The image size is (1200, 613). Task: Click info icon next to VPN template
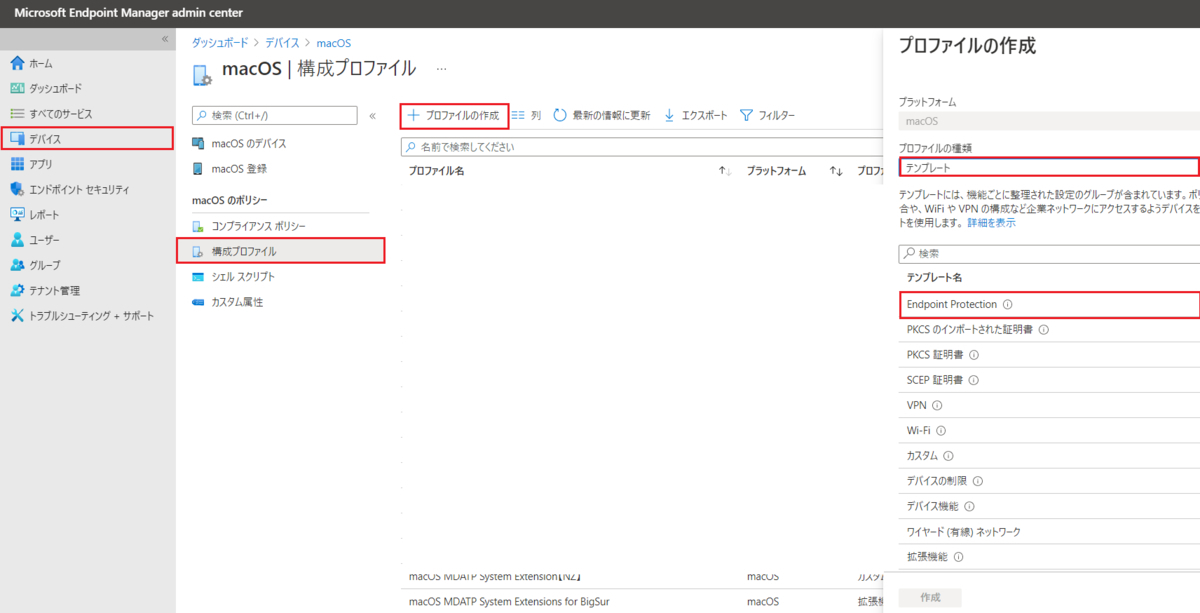pos(937,405)
